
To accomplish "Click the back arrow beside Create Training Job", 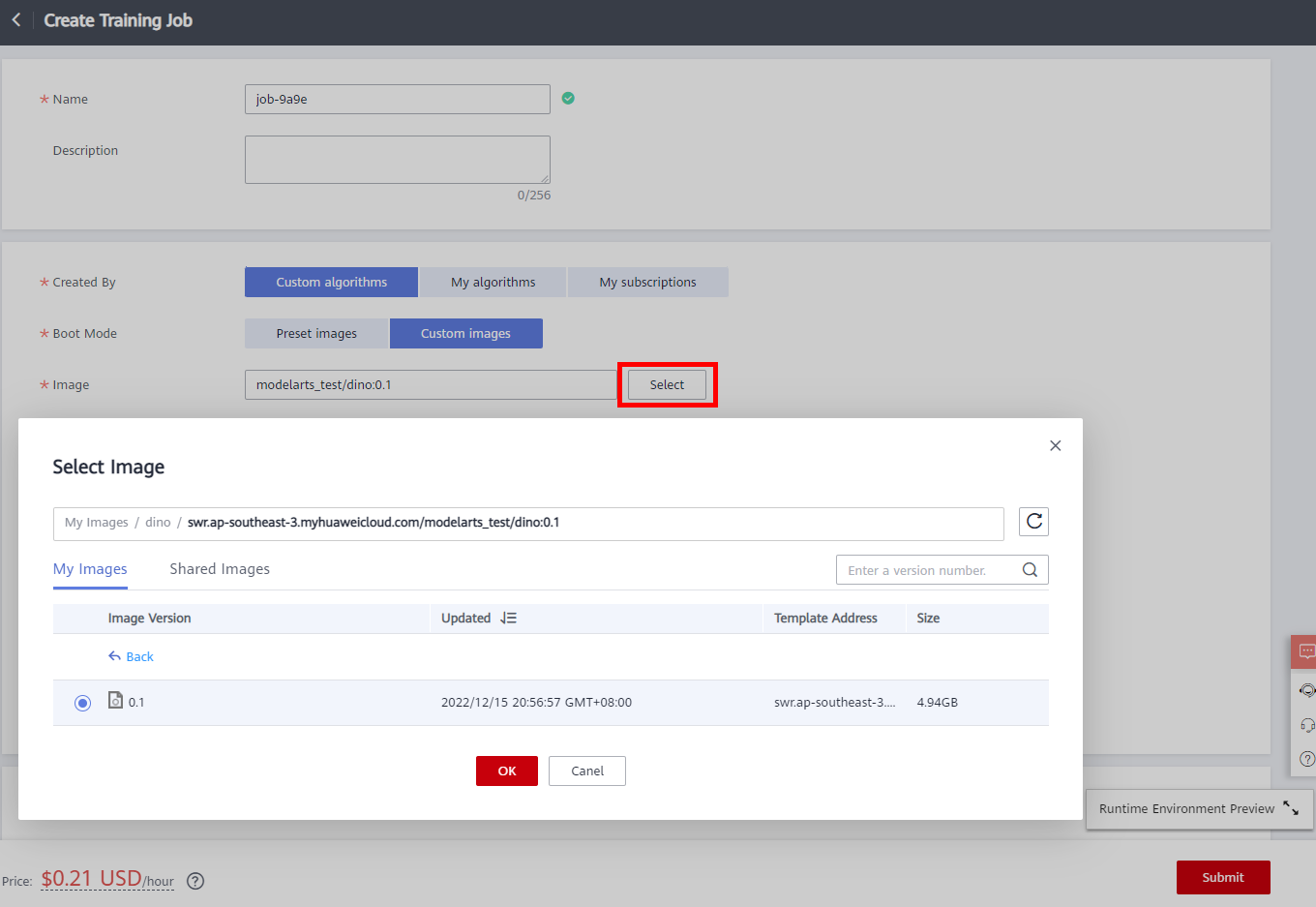I will pos(16,20).
